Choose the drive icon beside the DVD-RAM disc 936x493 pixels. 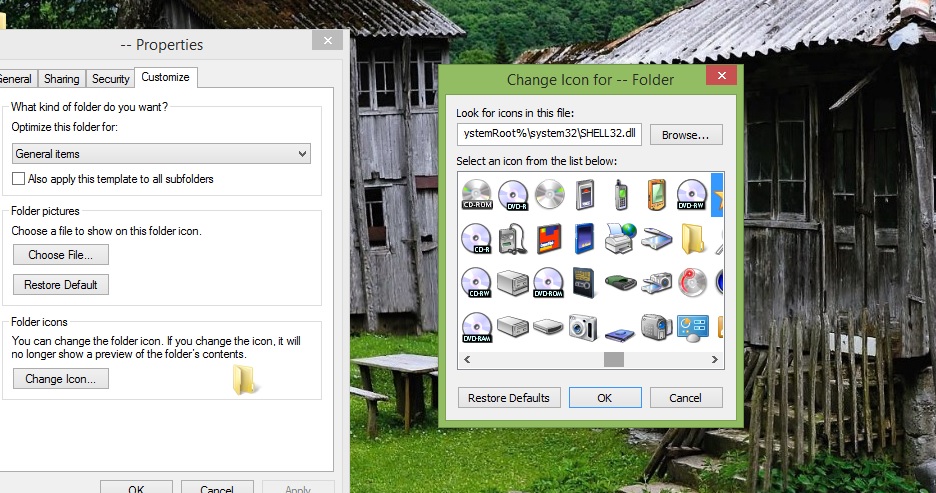coord(513,326)
